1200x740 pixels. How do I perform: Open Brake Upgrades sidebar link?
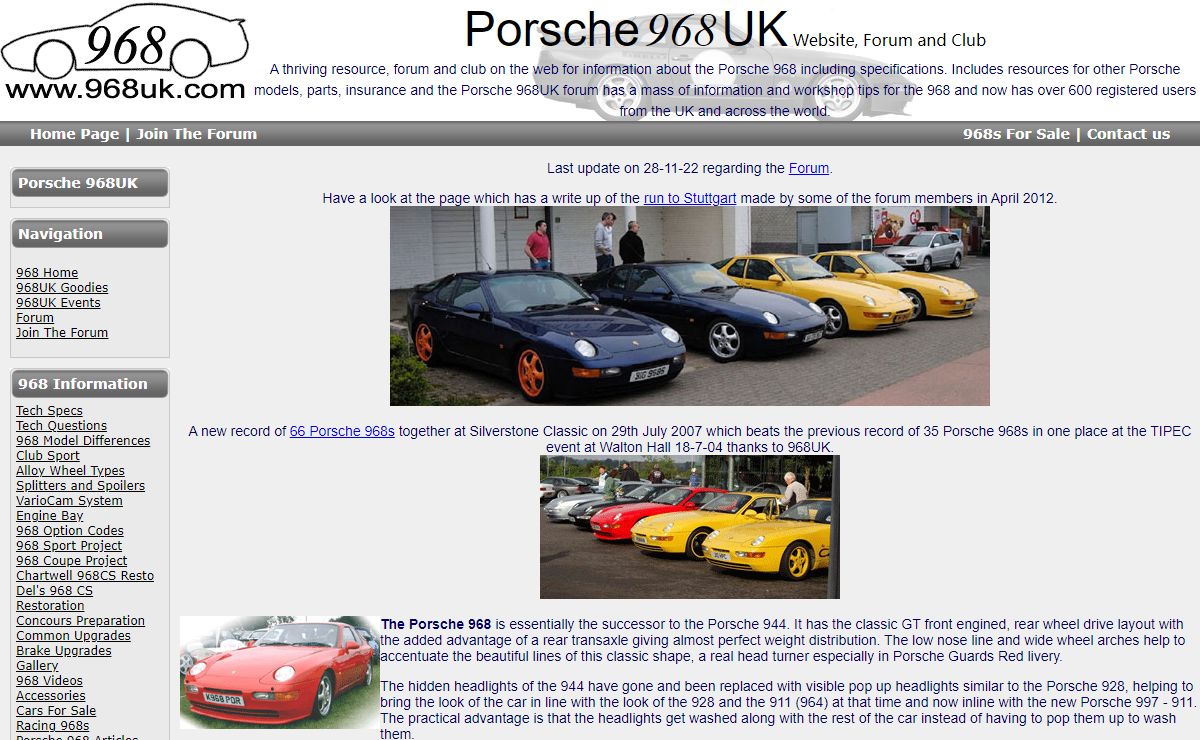tap(63, 651)
